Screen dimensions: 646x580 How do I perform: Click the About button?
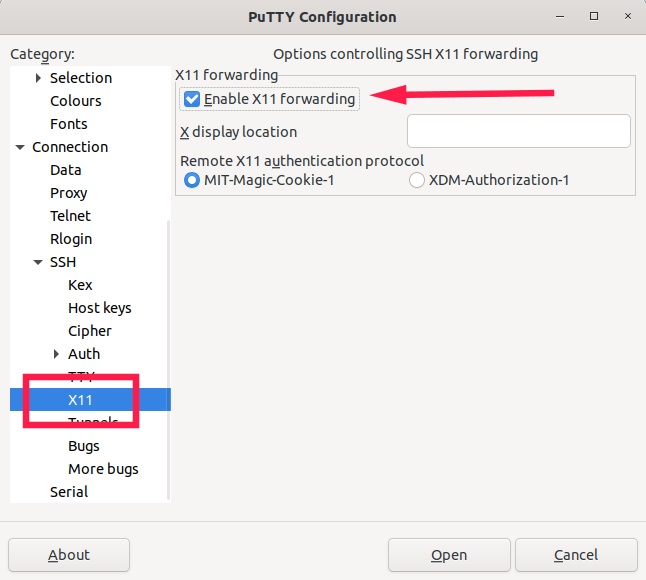click(x=69, y=555)
